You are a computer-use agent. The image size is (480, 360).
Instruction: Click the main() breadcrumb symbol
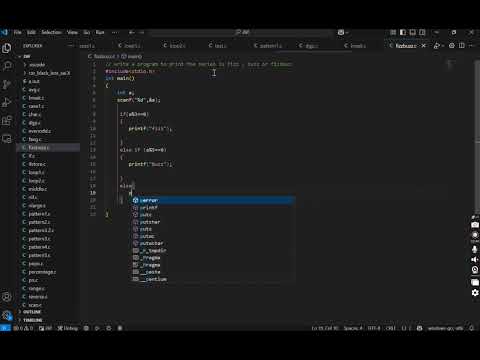(132, 57)
